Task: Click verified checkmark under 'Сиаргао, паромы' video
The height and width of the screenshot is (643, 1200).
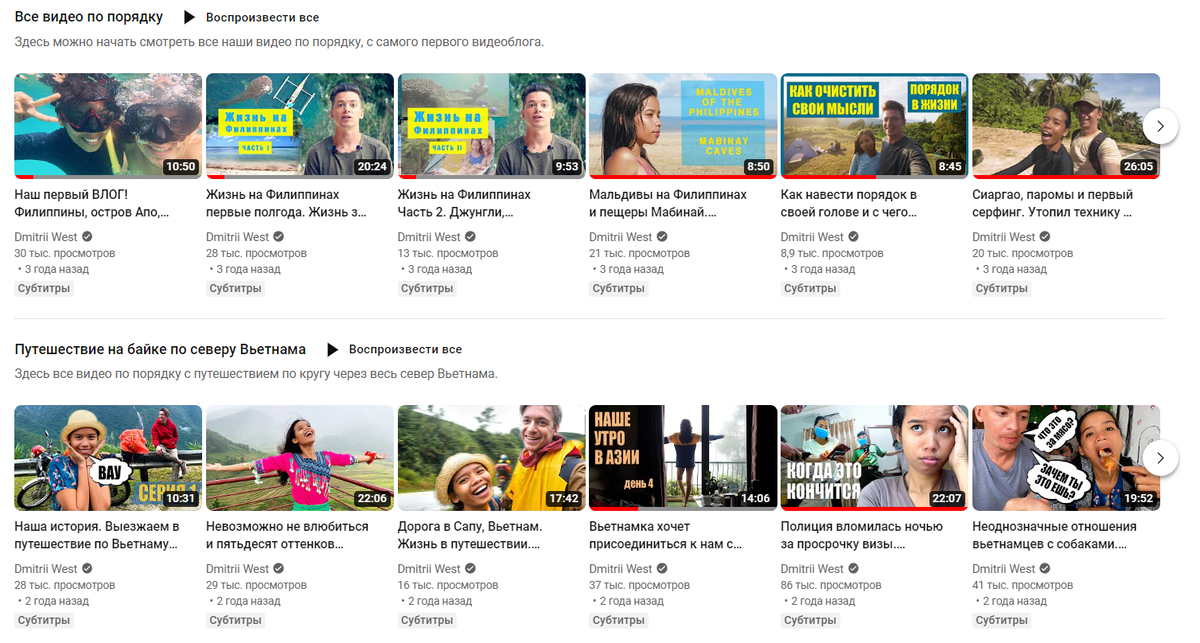Action: [1045, 237]
